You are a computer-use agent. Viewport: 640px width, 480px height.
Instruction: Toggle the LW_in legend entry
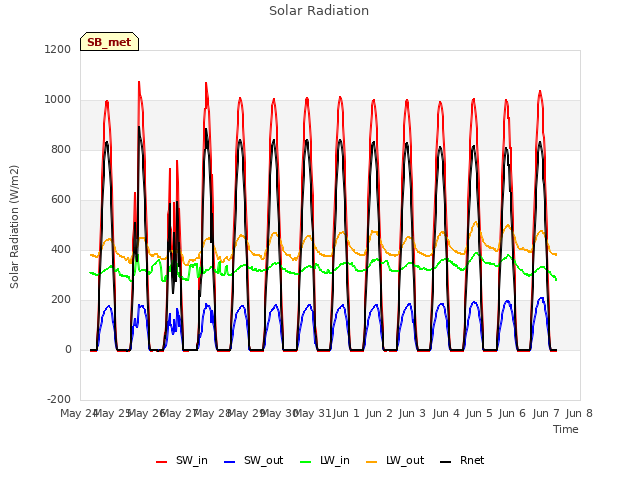click(325, 460)
